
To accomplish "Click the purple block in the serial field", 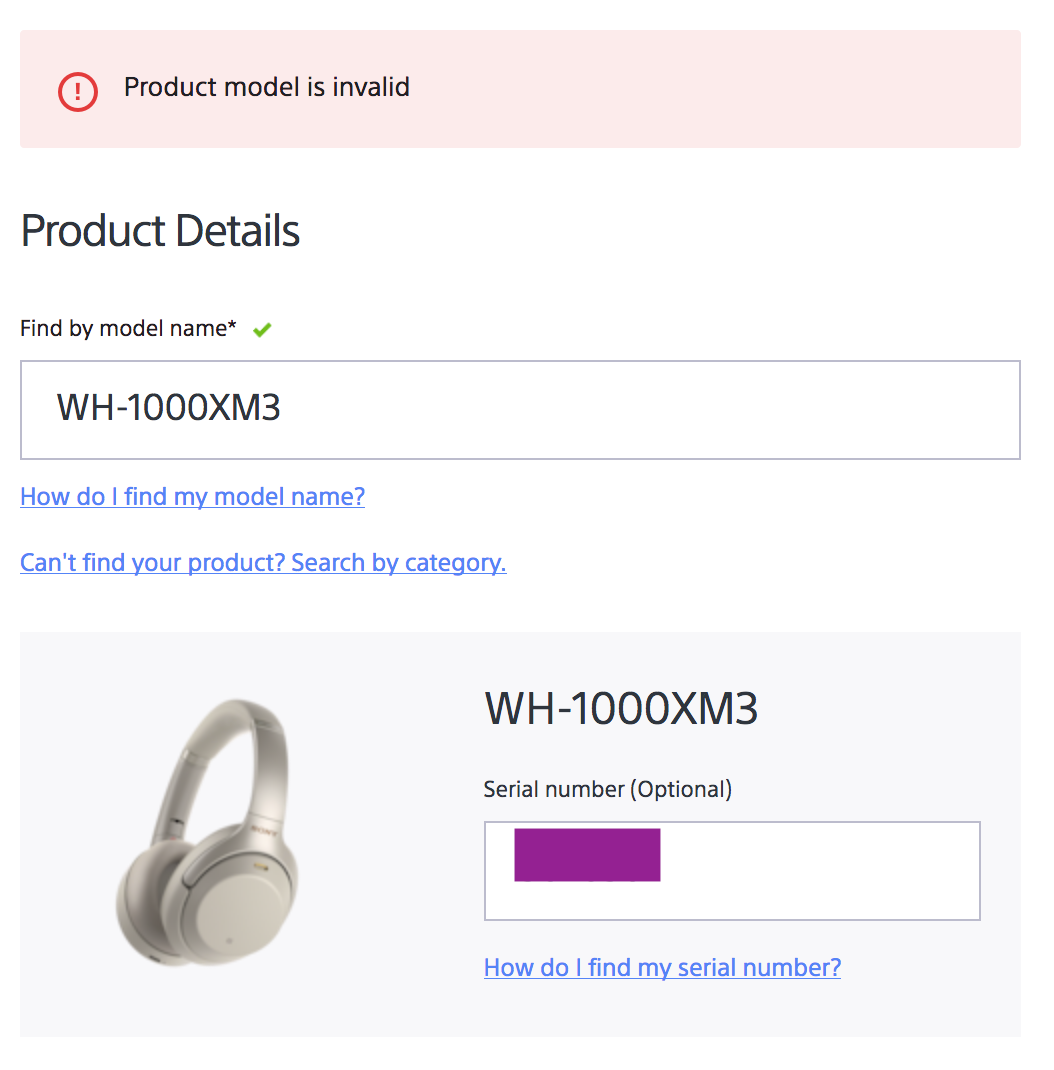I will point(587,854).
